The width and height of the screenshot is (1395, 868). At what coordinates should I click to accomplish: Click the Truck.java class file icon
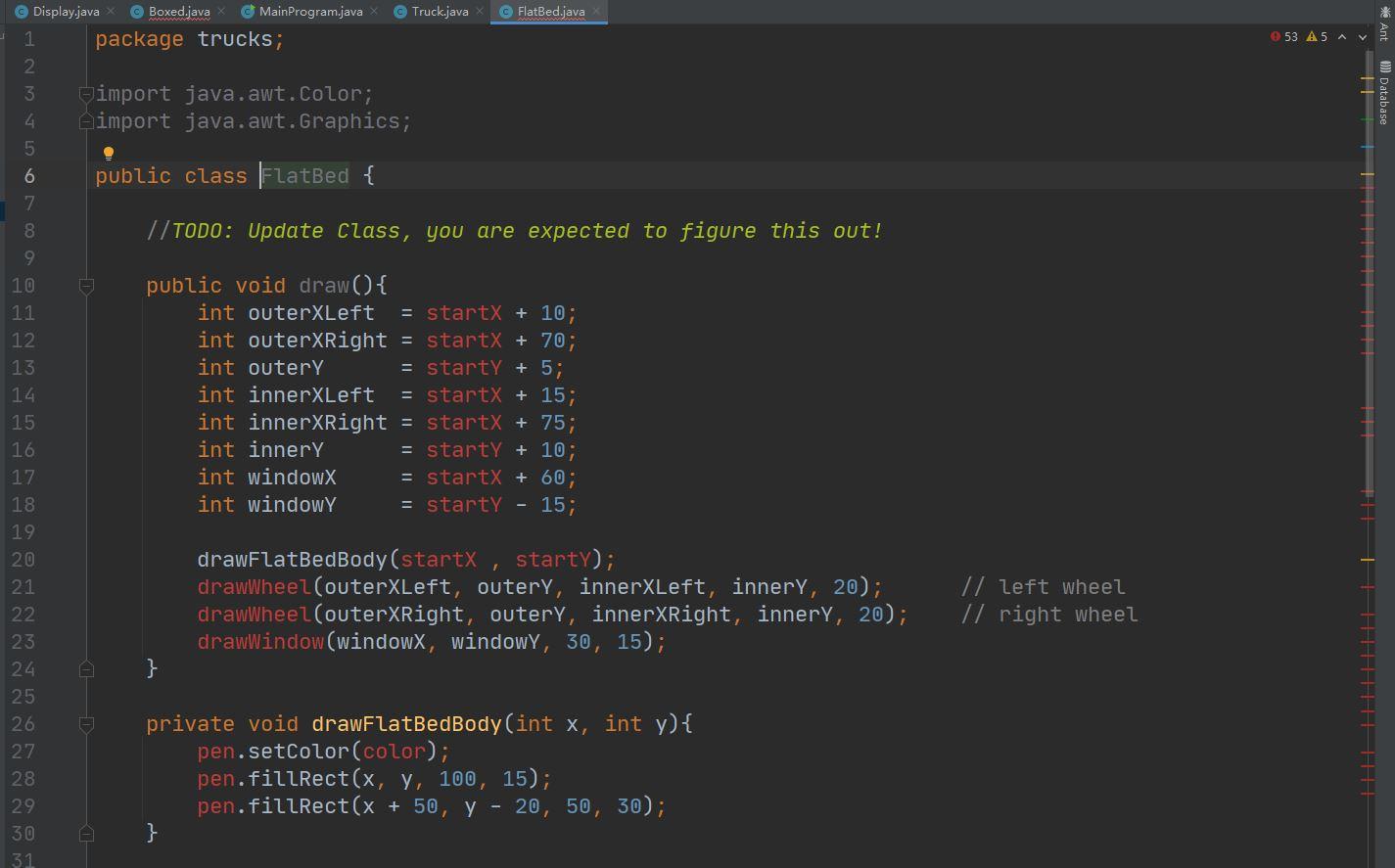[x=399, y=12]
